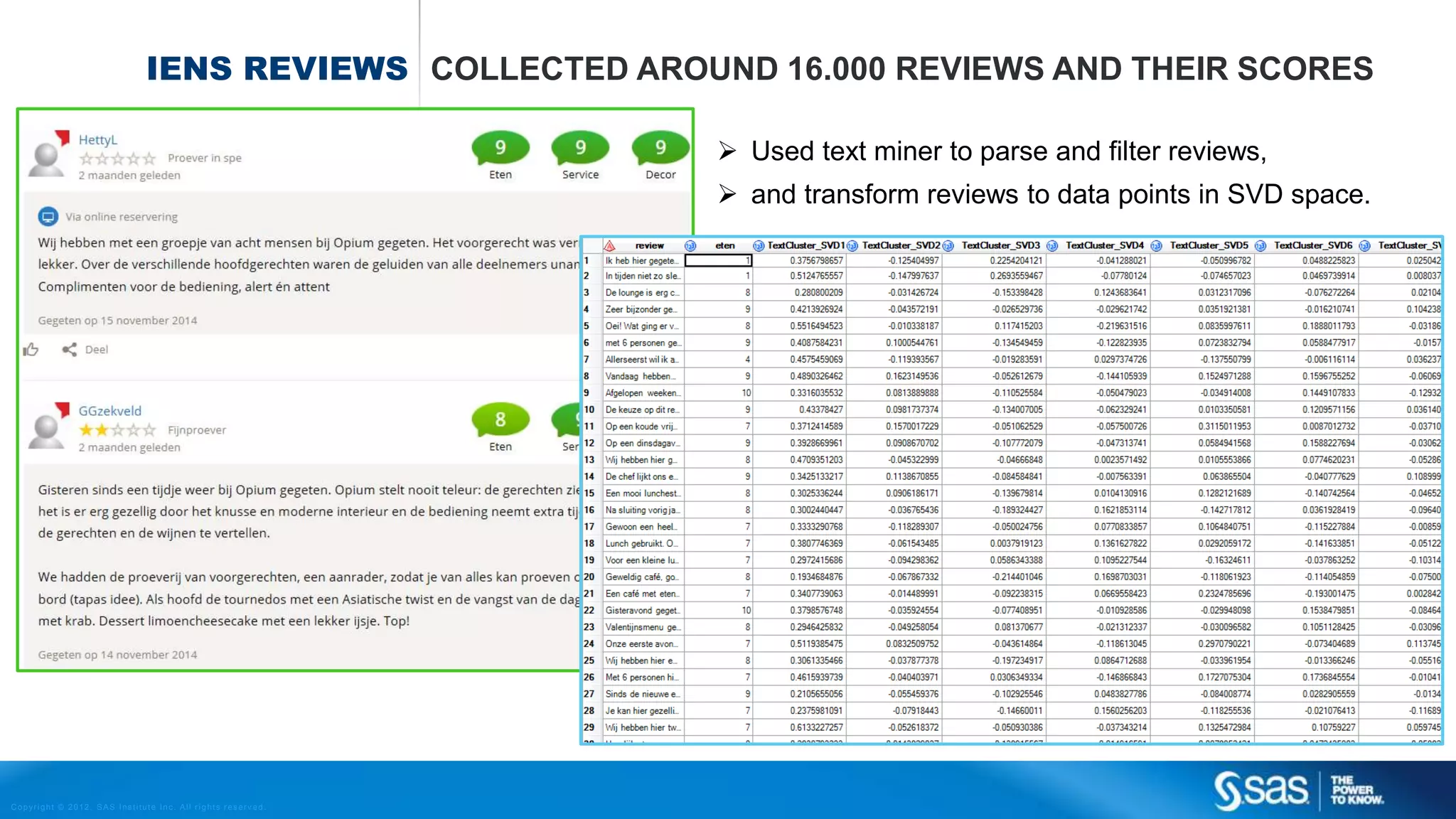Click the red warning icon beside review column
This screenshot has width=1456, height=819.
(609, 245)
